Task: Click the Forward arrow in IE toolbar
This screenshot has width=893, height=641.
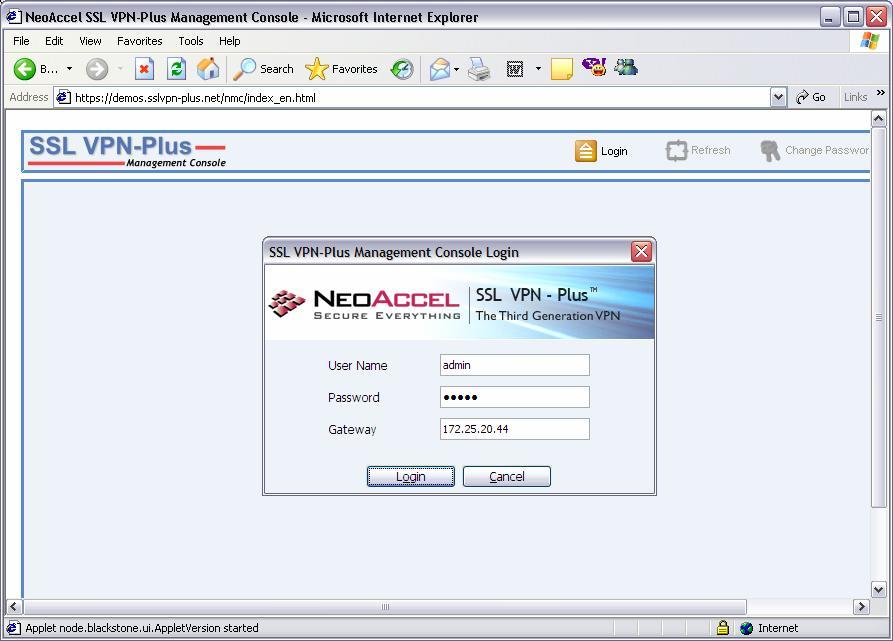Action: [x=97, y=69]
